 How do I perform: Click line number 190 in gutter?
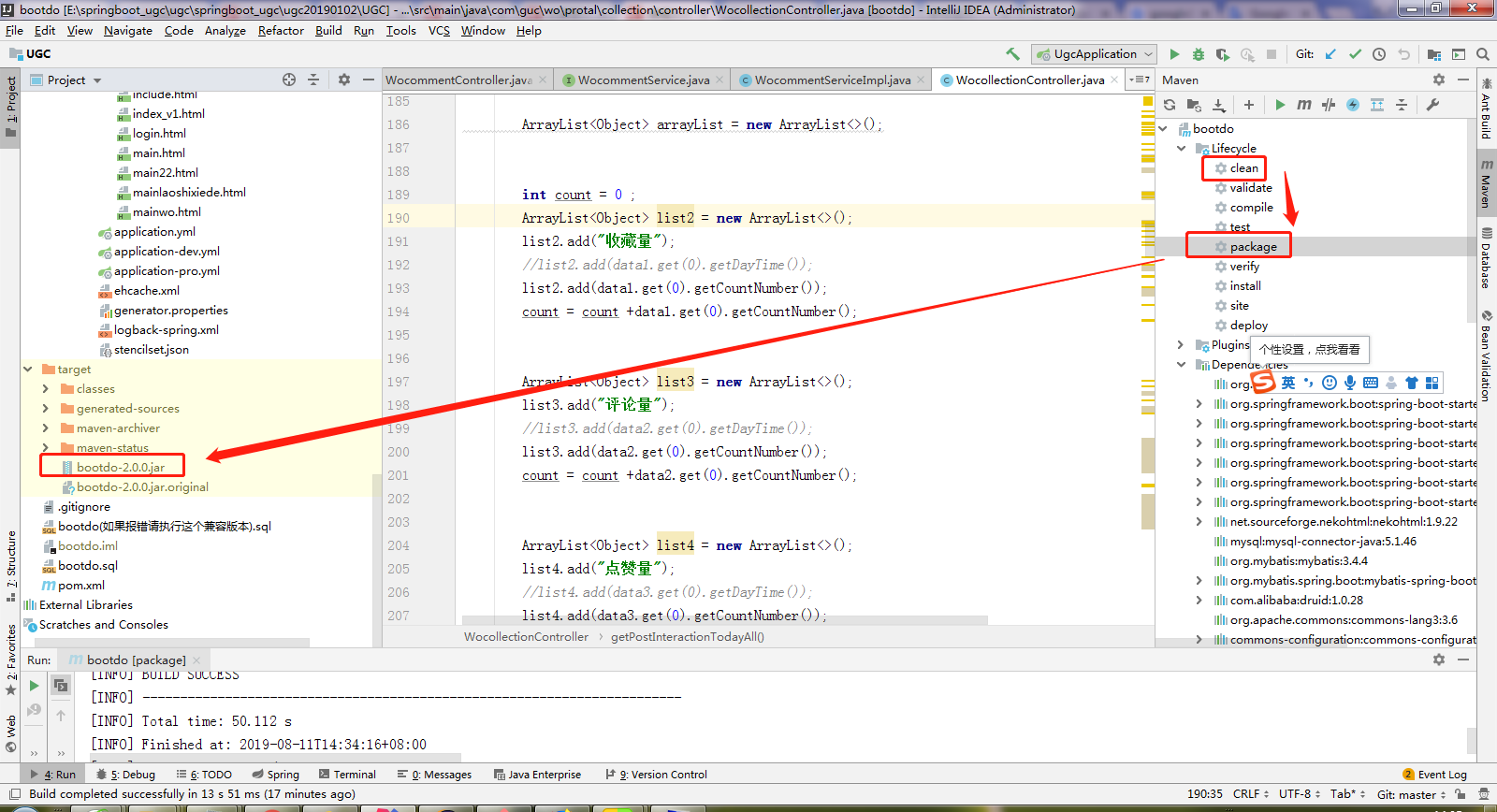[x=399, y=218]
